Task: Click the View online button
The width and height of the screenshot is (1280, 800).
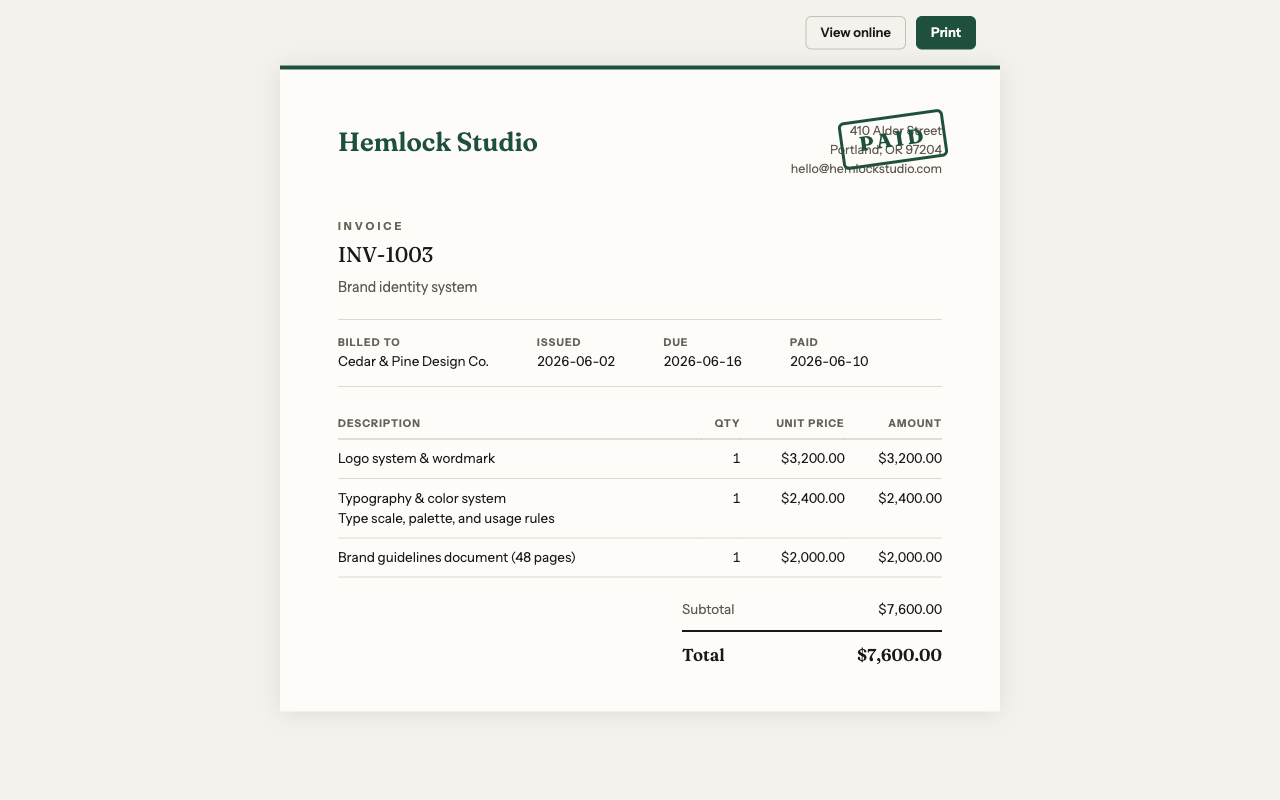Action: click(855, 33)
